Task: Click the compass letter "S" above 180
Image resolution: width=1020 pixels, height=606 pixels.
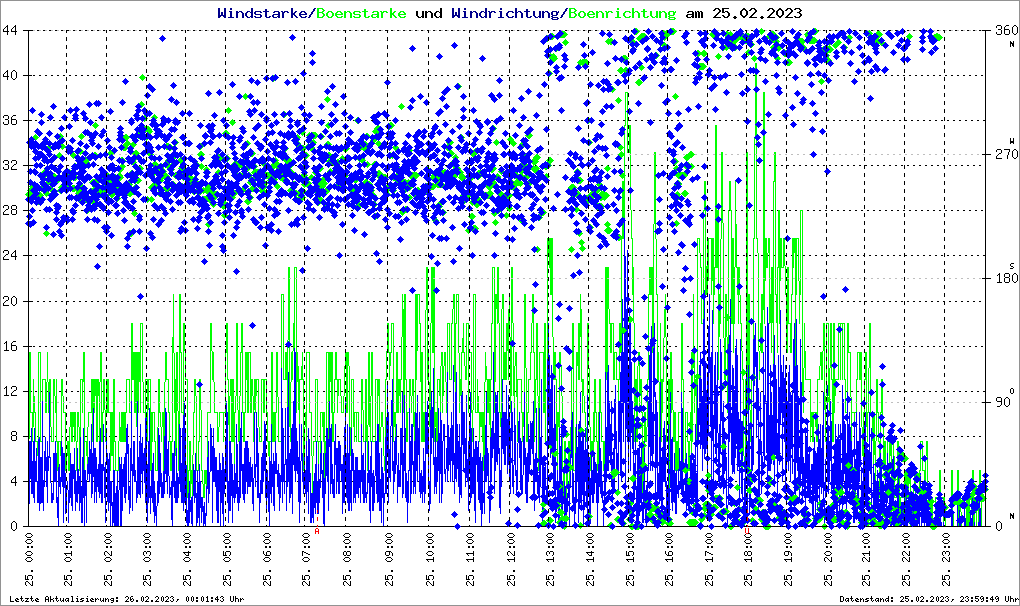Action: 1012,265
